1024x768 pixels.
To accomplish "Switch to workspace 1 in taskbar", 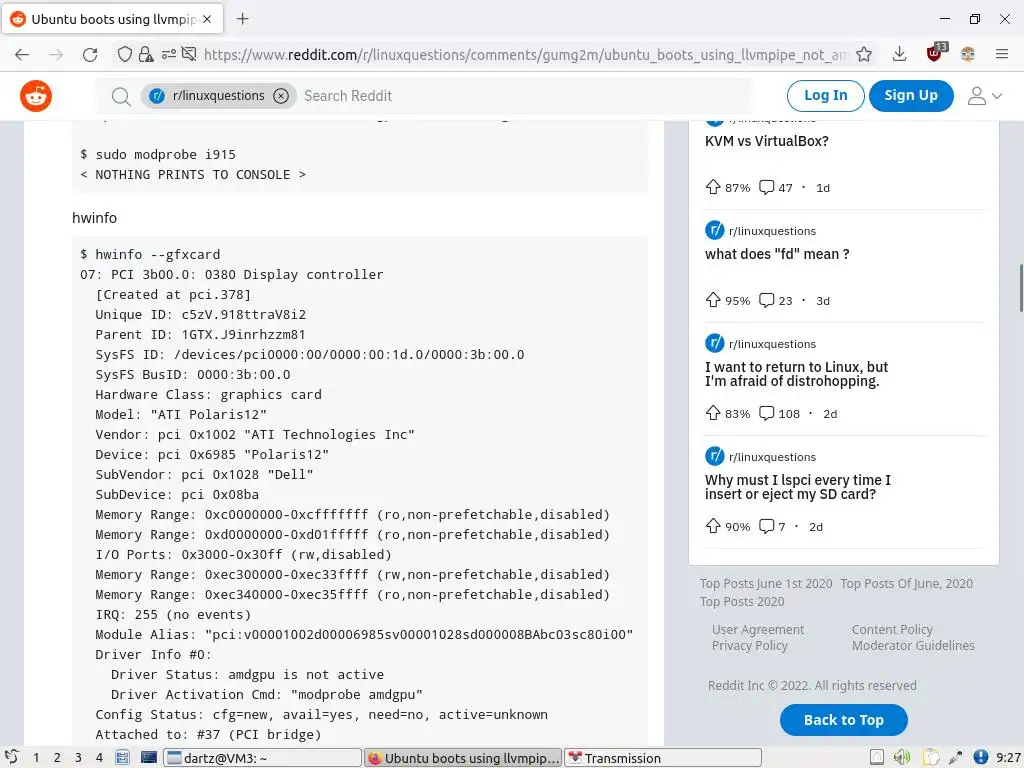I will (36, 758).
